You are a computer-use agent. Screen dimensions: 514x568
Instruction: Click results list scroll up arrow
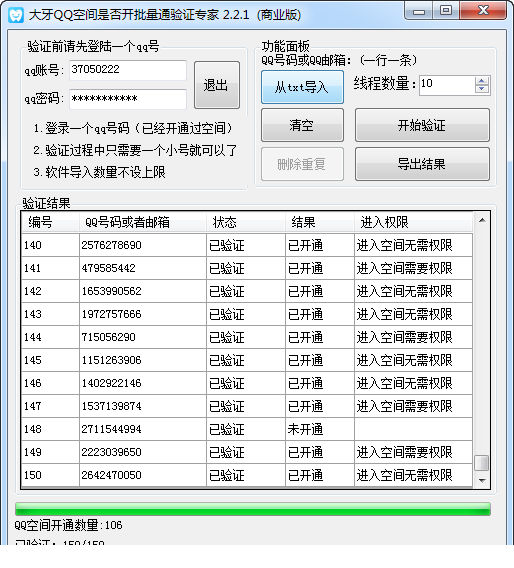482,220
